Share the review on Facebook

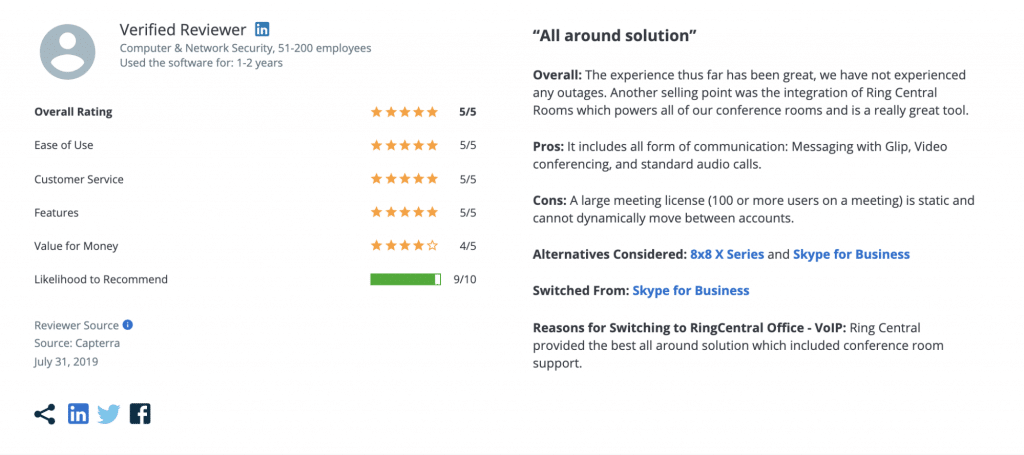[x=140, y=414]
